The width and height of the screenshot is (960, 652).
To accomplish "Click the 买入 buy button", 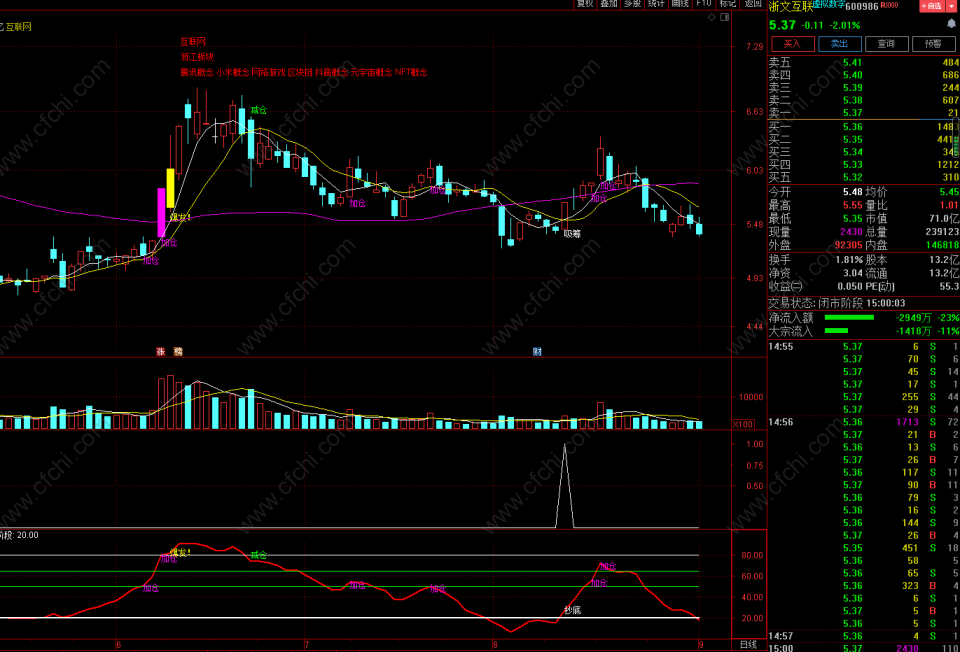I will [793, 44].
